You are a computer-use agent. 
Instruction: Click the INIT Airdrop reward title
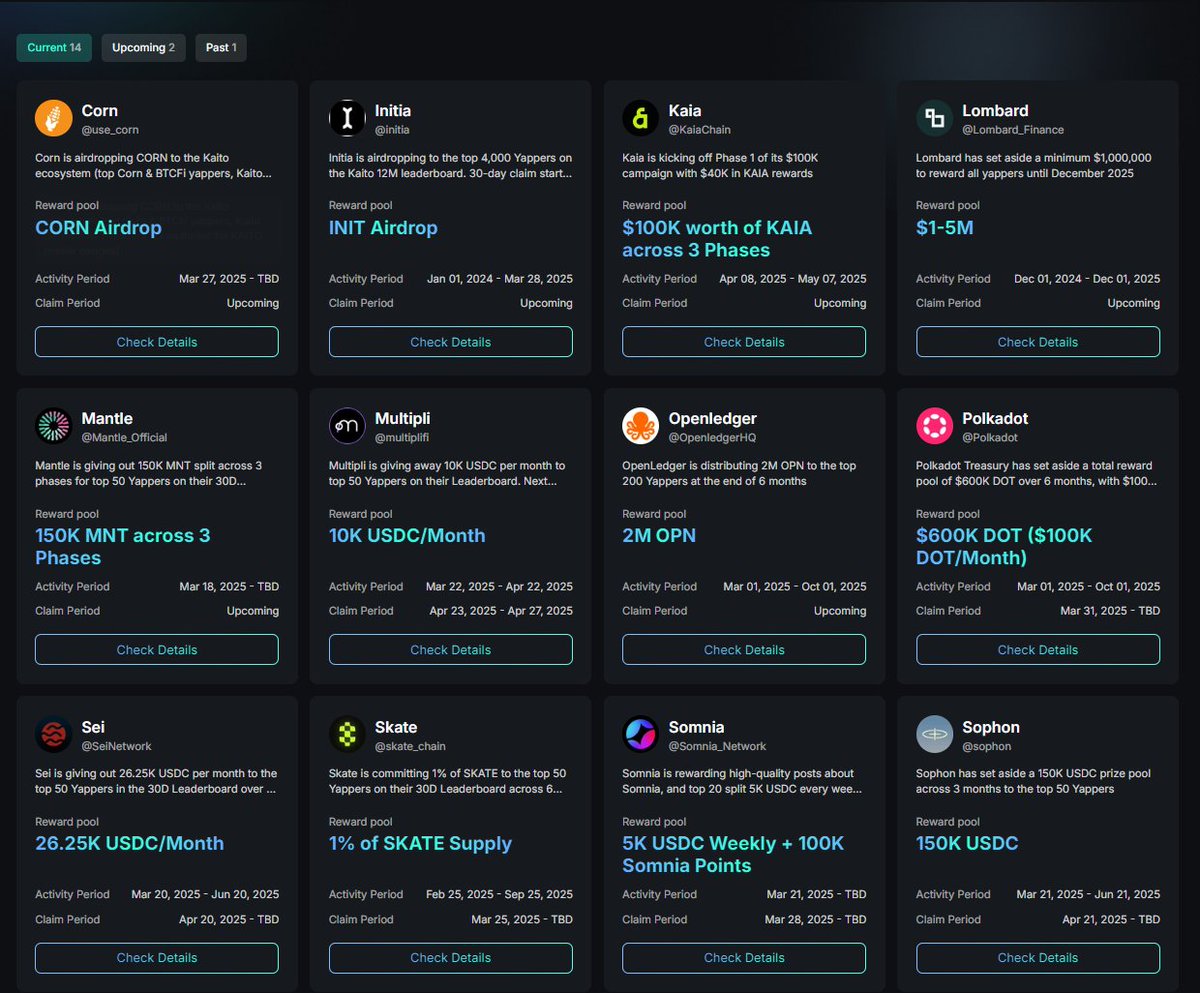pyautogui.click(x=383, y=228)
